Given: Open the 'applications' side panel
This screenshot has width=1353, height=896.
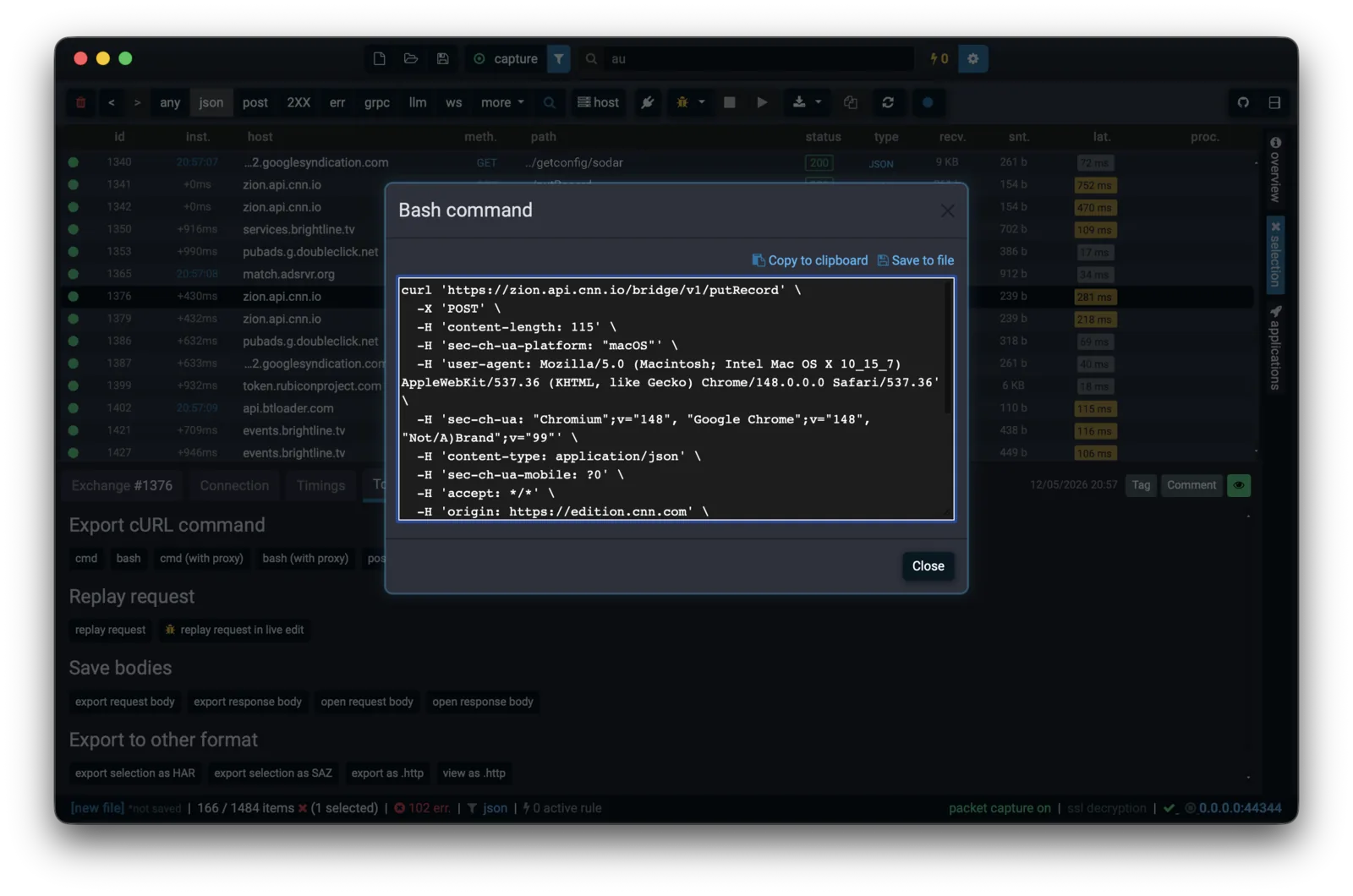Looking at the screenshot, I should pos(1275,347).
